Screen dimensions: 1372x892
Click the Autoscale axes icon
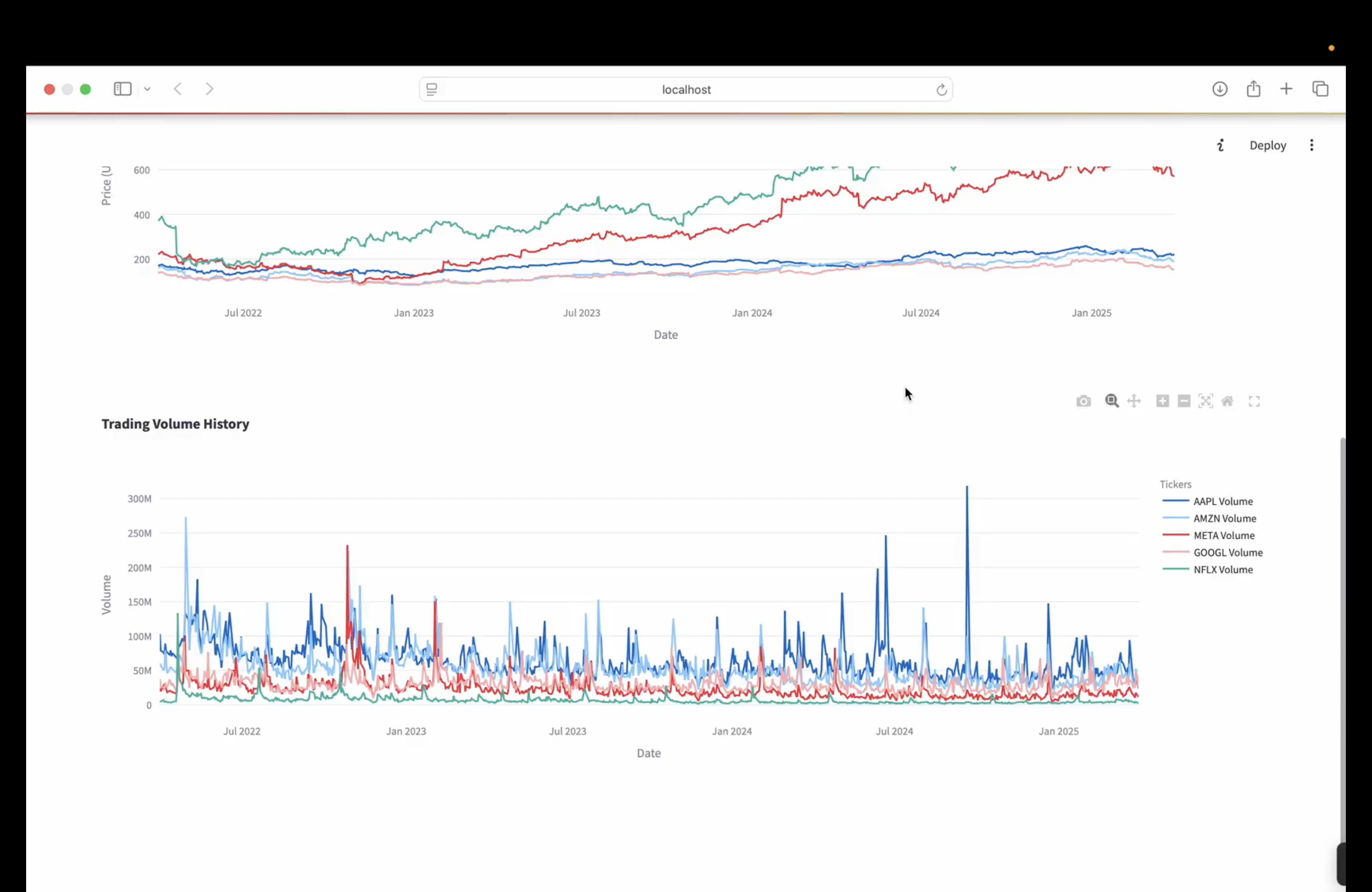[x=1205, y=401]
